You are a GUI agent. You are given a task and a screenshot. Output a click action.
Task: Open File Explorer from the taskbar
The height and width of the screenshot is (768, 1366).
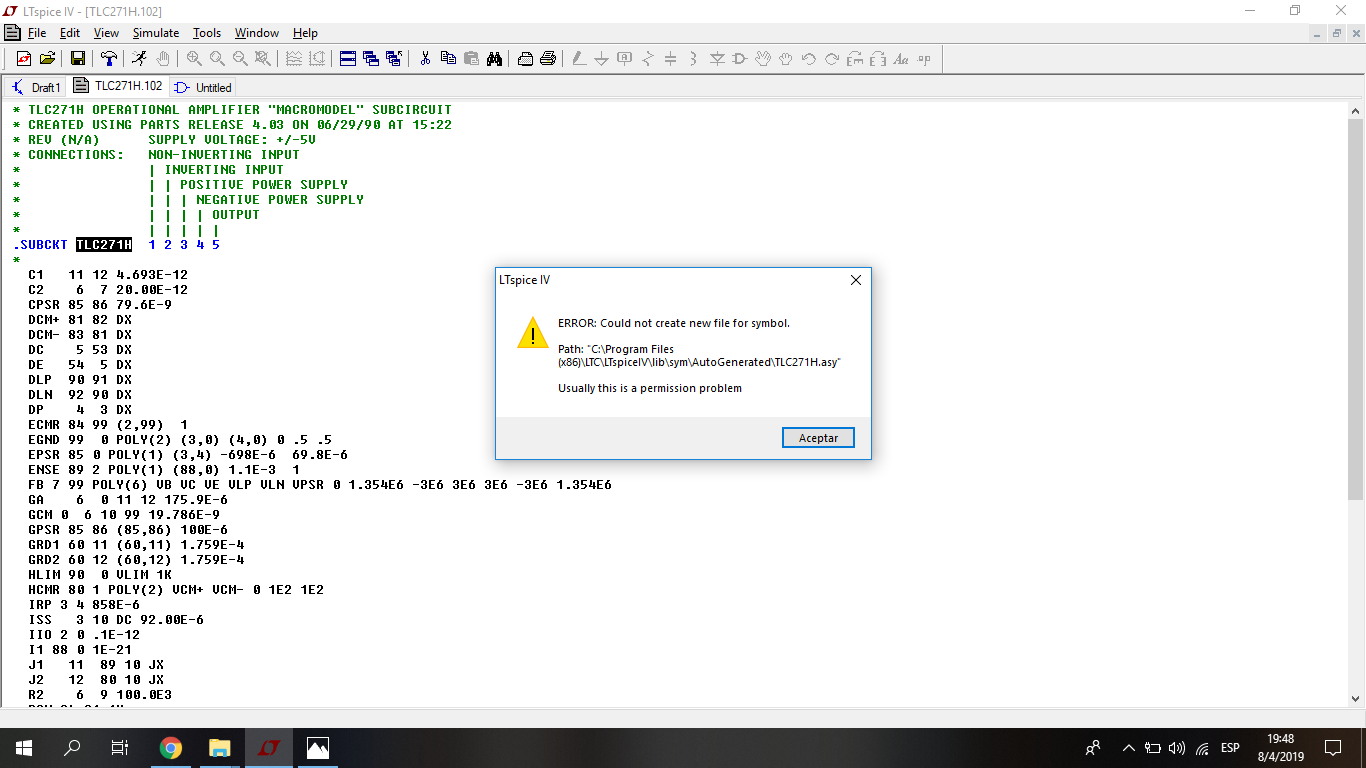click(x=219, y=747)
